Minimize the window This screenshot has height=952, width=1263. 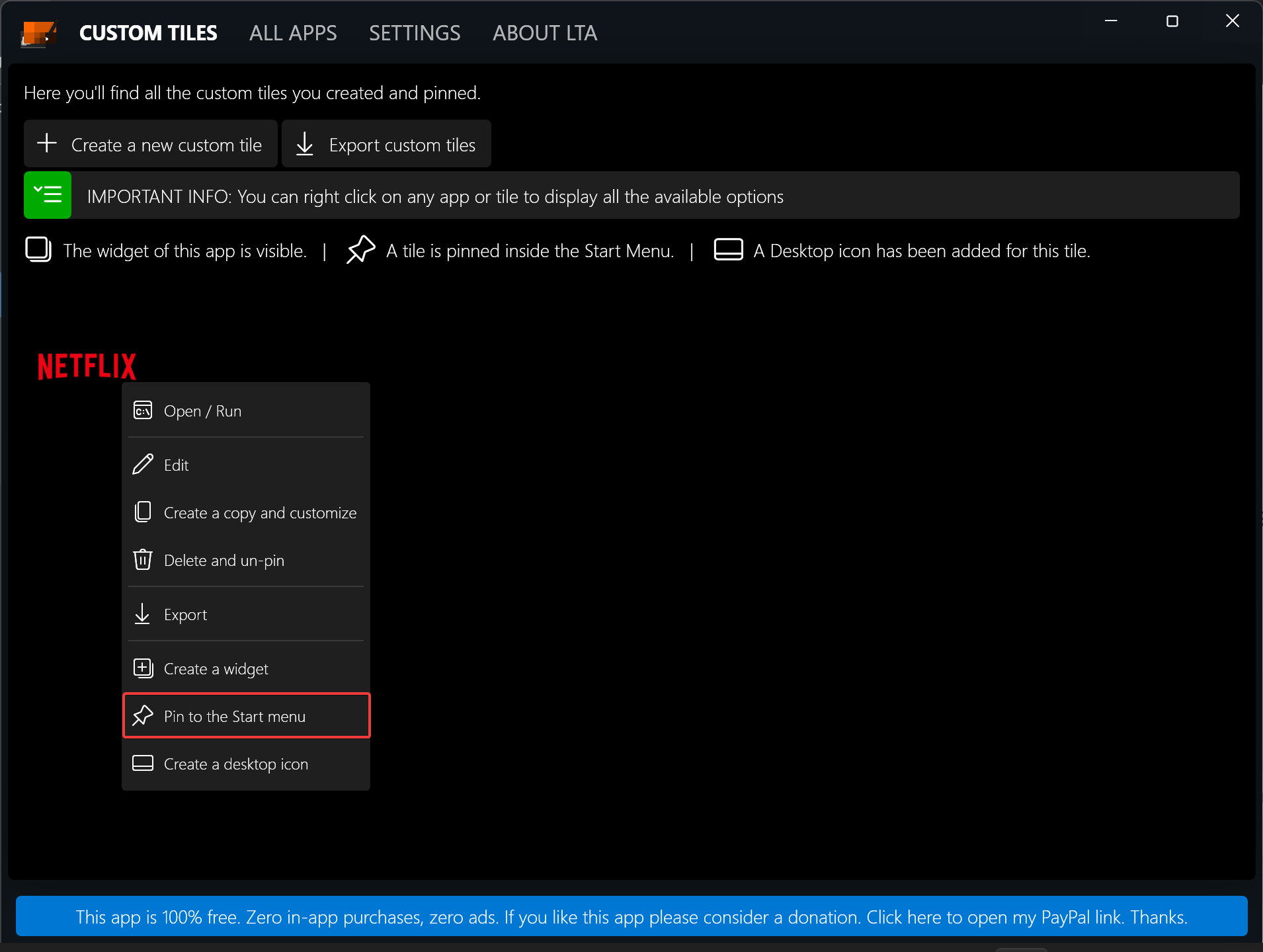(x=1111, y=21)
